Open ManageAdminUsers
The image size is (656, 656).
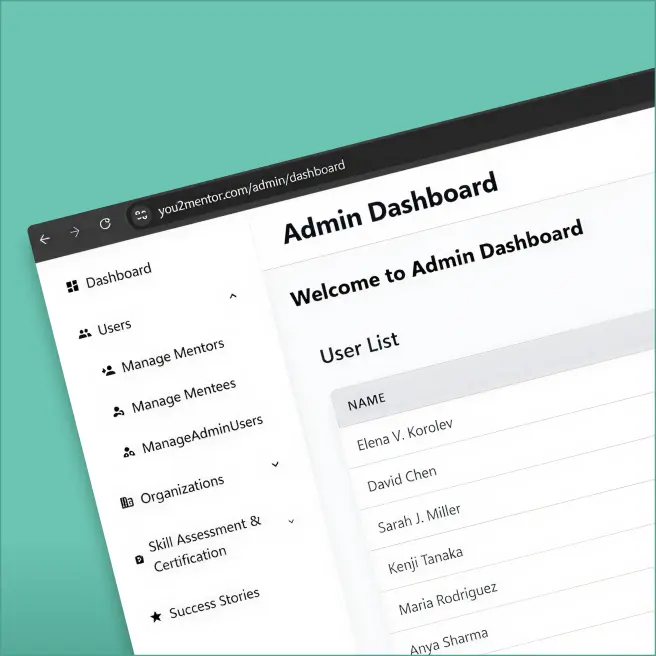pos(202,434)
